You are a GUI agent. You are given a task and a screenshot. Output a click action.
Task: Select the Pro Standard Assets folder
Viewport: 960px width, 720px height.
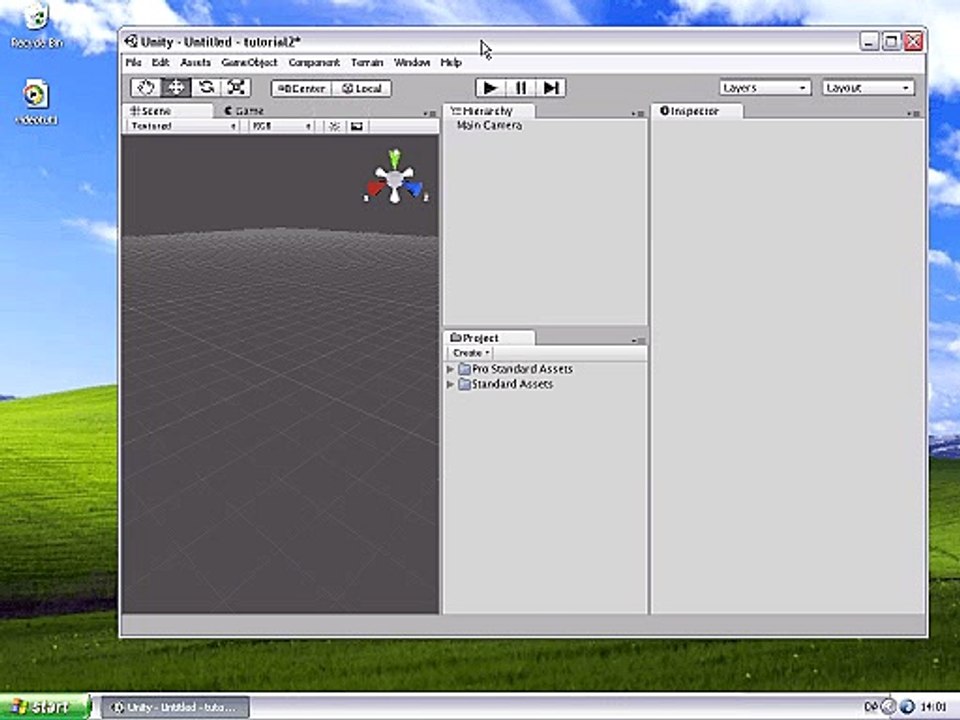(516, 369)
